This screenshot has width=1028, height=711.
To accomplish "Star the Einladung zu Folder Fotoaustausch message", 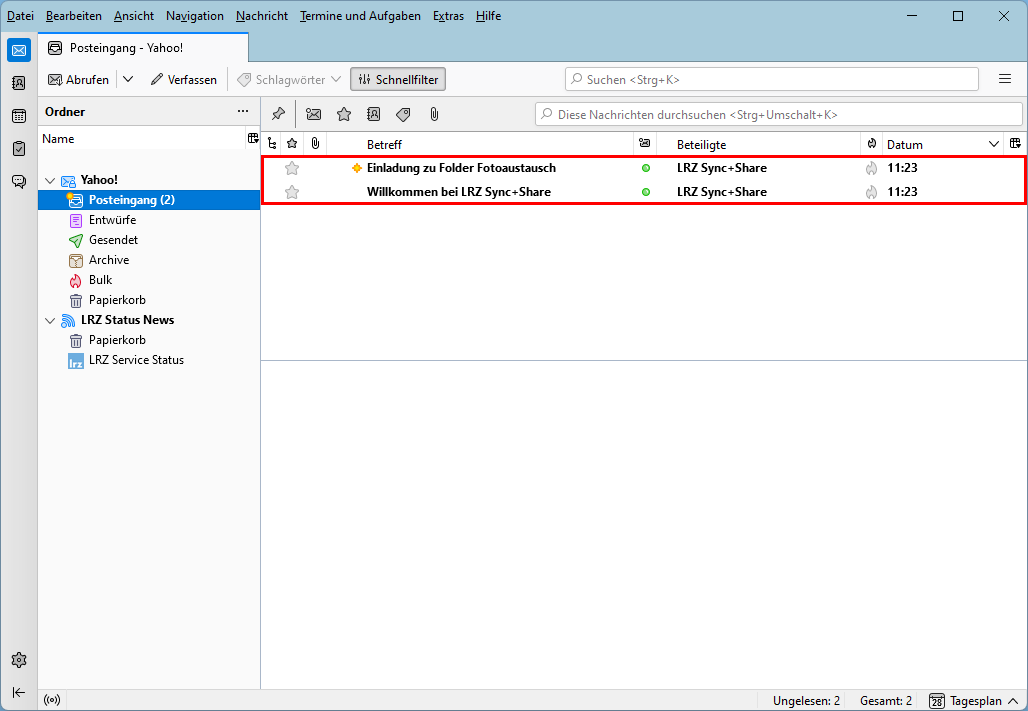I will pyautogui.click(x=292, y=168).
